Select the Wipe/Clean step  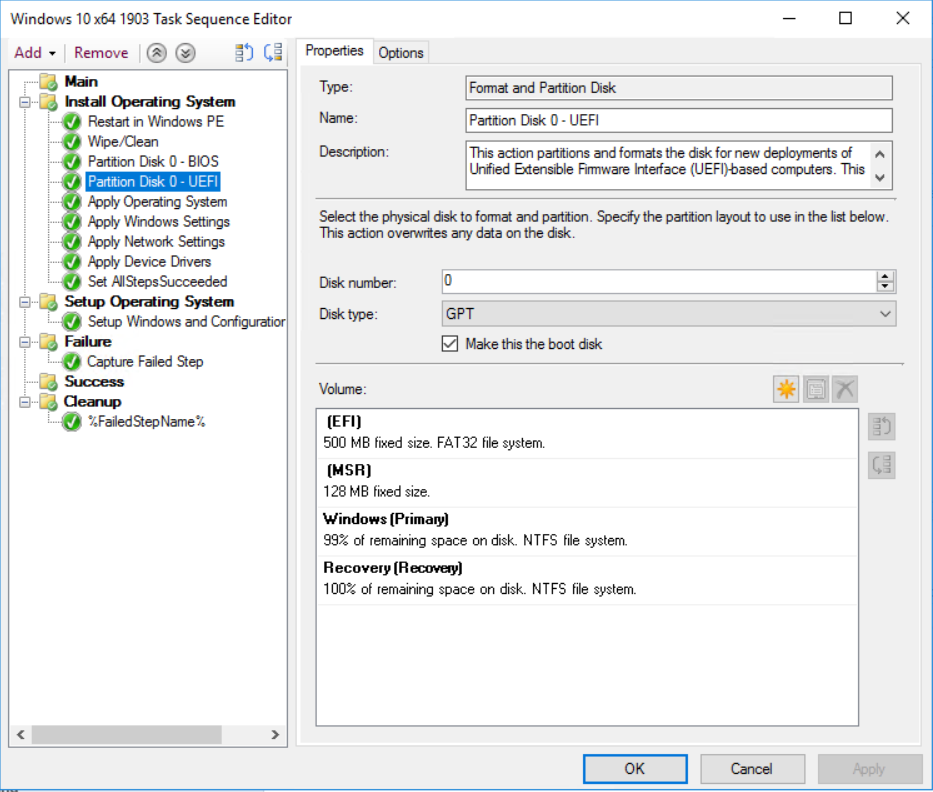pyautogui.click(x=123, y=142)
